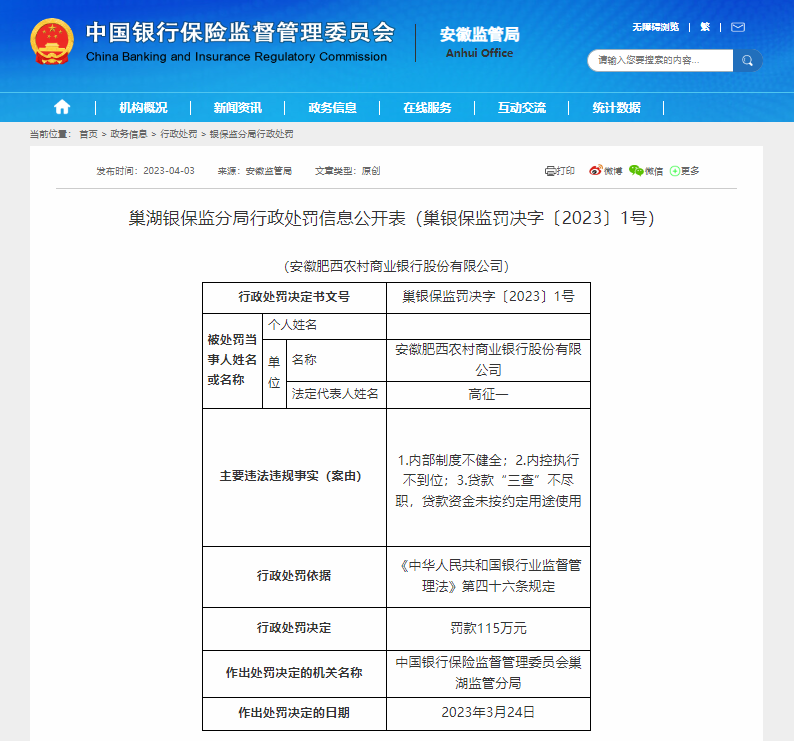794x741 pixels.
Task: Click table cell 行政处罚依据
Action: click(x=294, y=576)
